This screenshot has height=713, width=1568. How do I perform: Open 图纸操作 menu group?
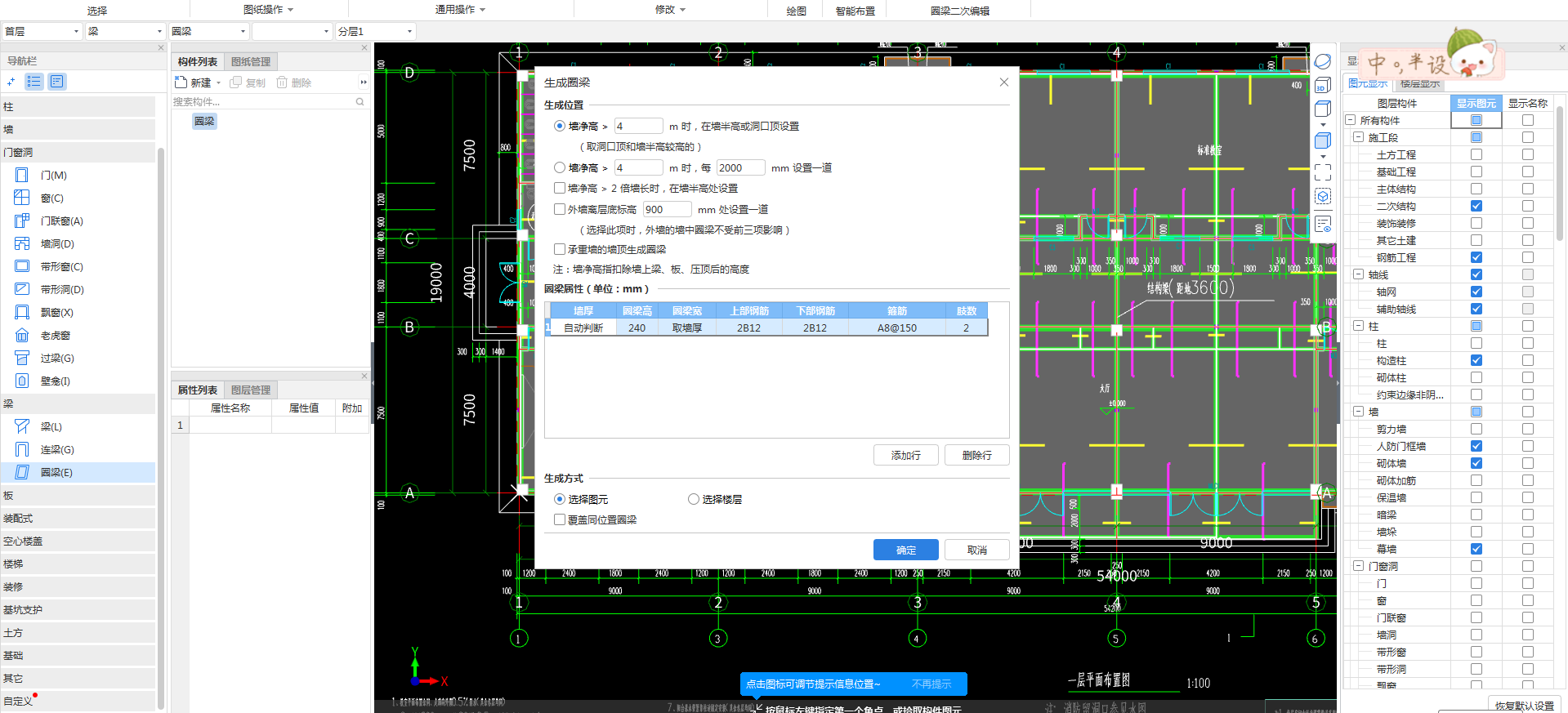(x=268, y=10)
